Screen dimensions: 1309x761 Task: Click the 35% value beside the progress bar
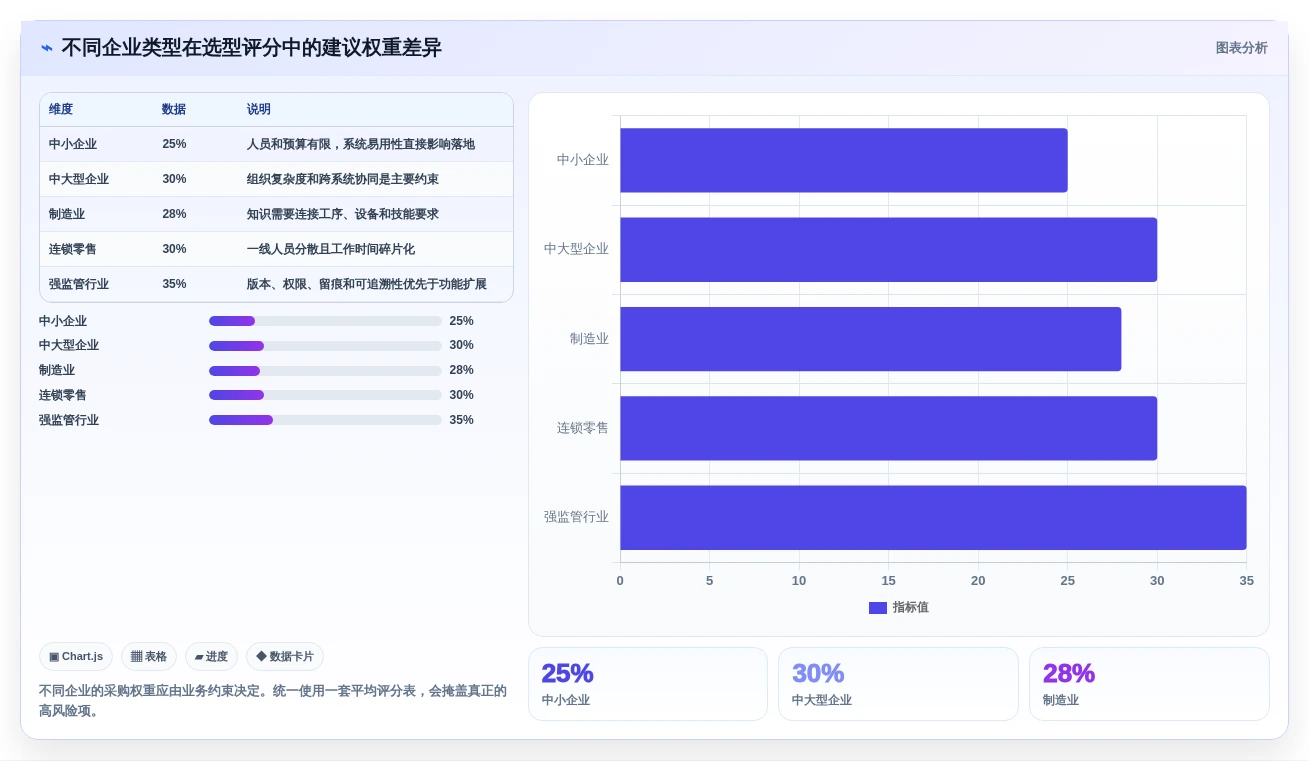click(x=462, y=420)
